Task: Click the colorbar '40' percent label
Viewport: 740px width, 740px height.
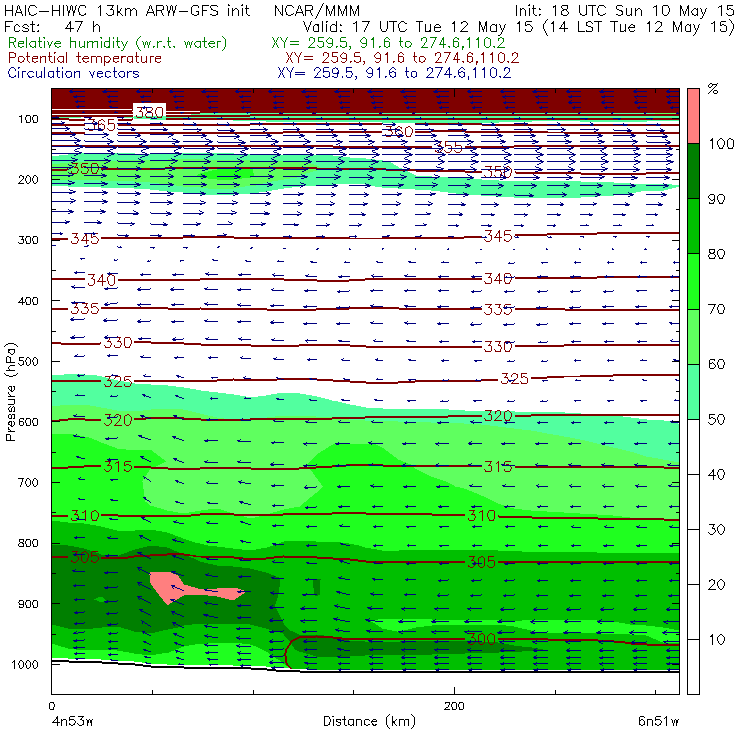Action: 716,474
